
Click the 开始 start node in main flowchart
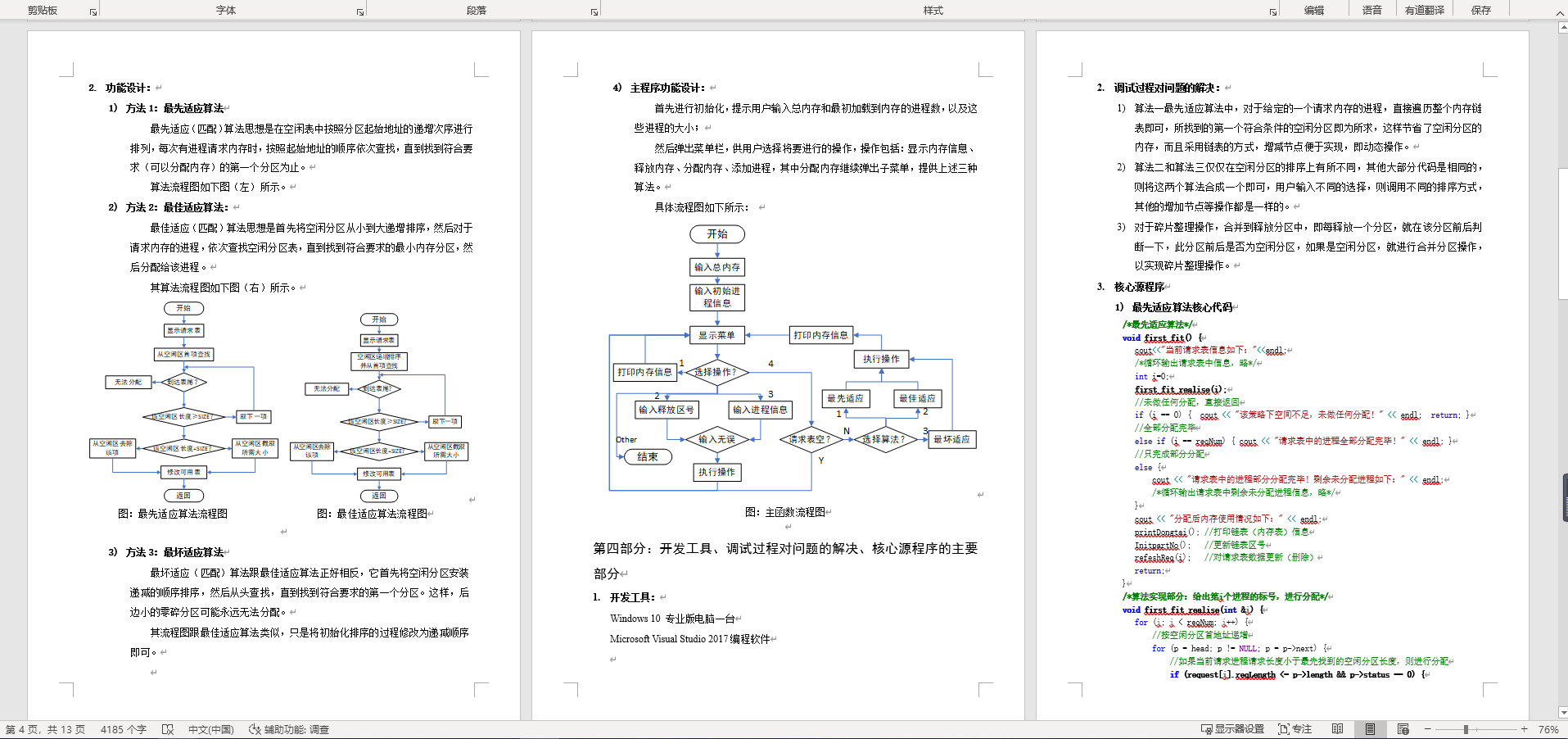click(717, 234)
